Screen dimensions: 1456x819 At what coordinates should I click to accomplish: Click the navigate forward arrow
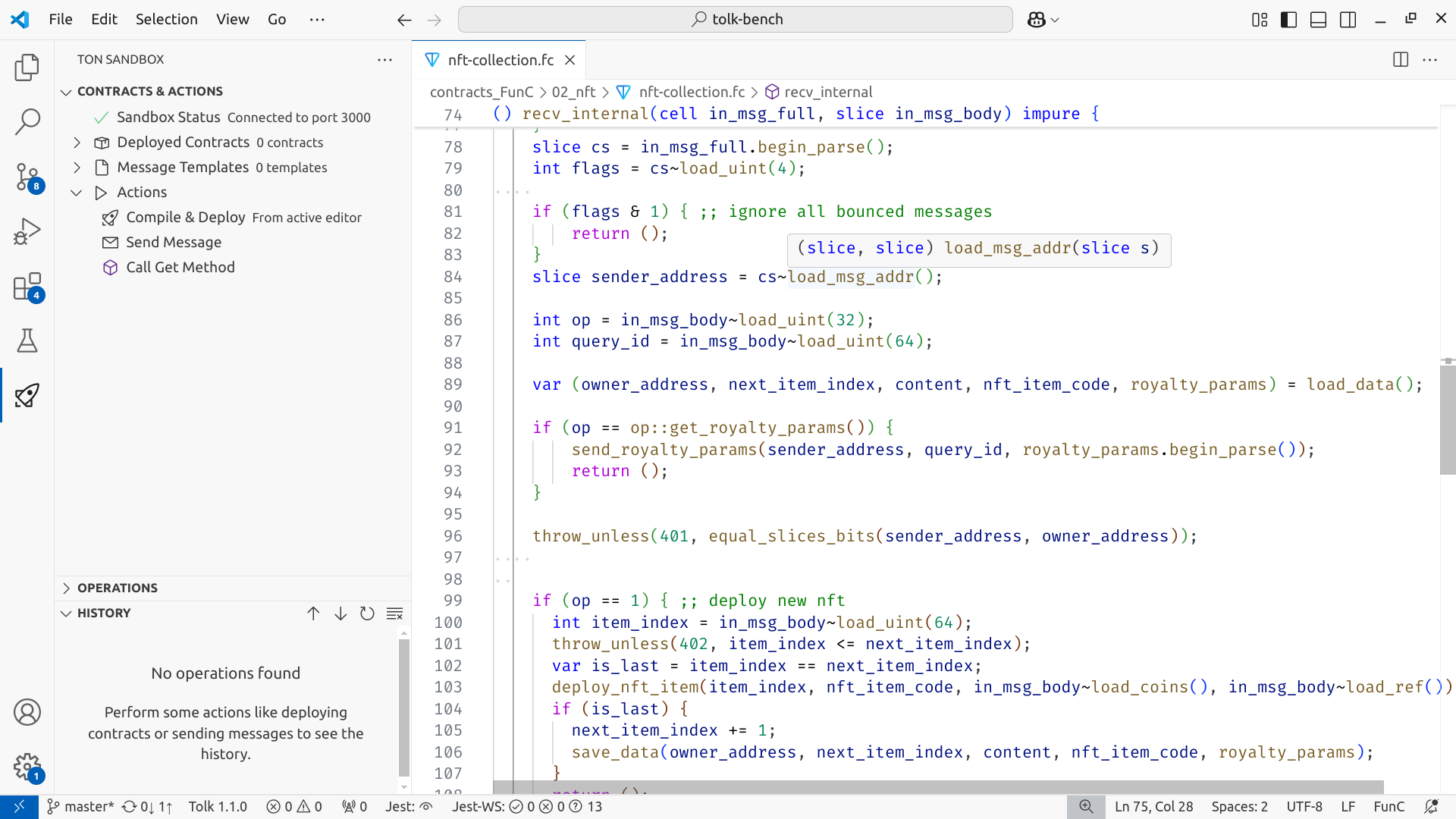435,20
